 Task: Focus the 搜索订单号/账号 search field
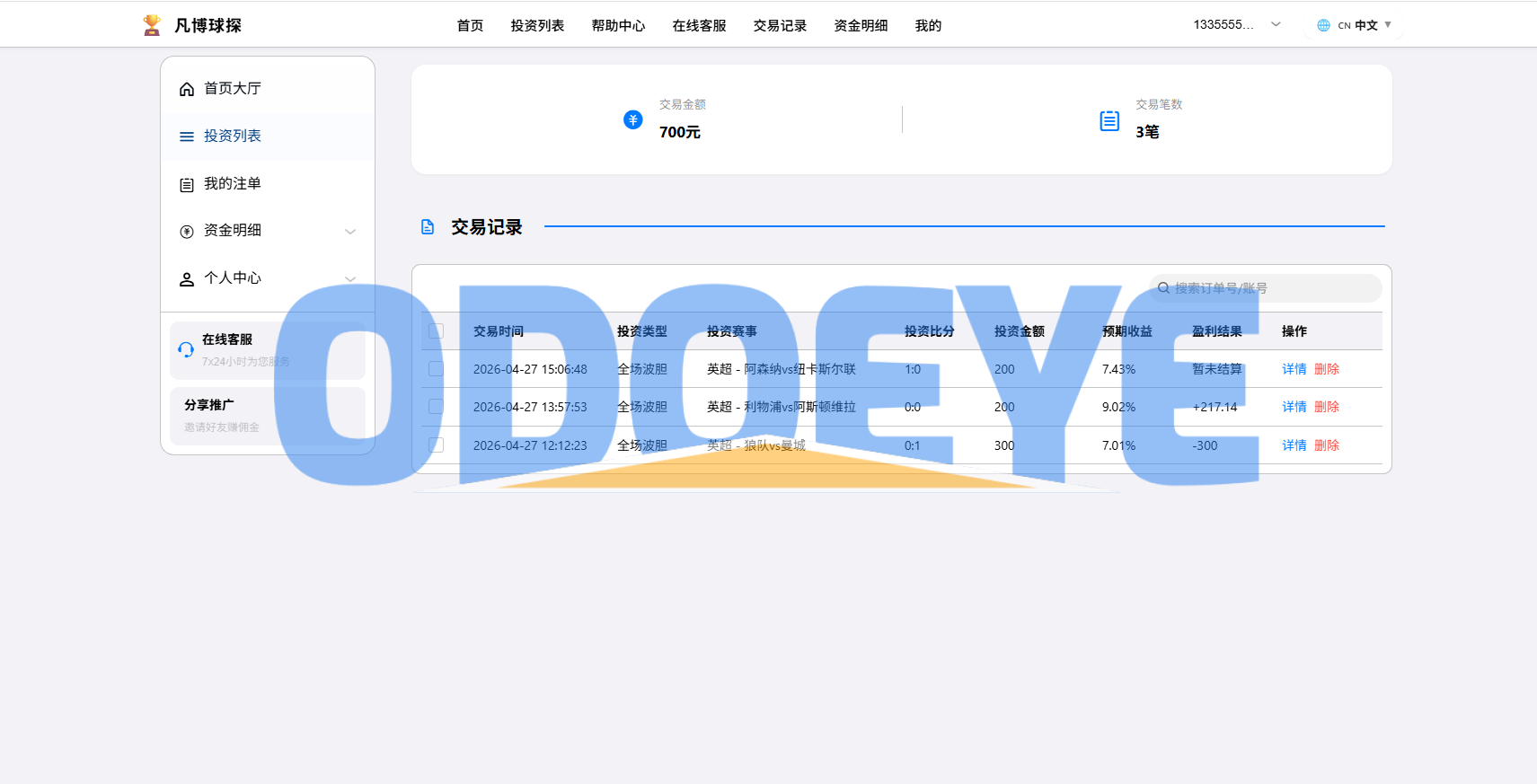(x=1265, y=288)
